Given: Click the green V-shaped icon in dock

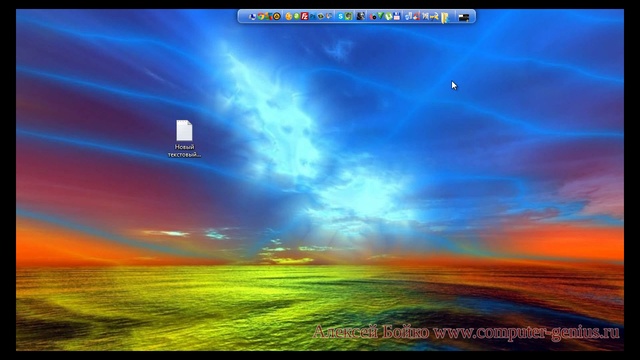Looking at the screenshot, I should tap(380, 16).
